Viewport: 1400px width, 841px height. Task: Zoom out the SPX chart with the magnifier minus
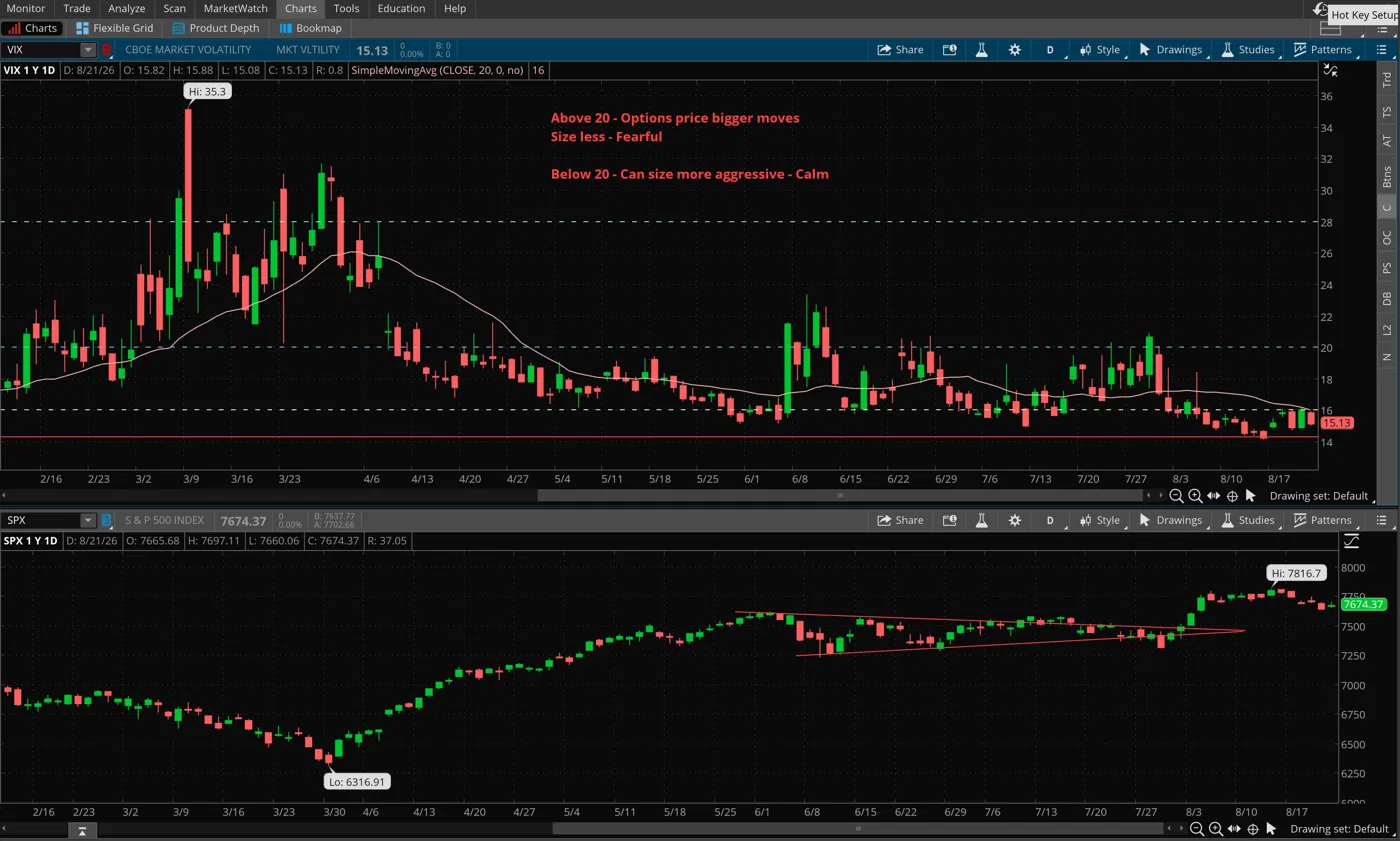pos(1197,829)
